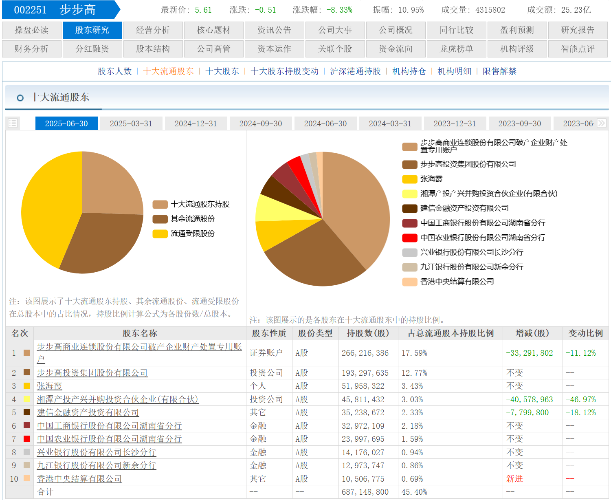Select the 2023-12-31 report date
The width and height of the screenshot is (611, 500).
(x=455, y=124)
